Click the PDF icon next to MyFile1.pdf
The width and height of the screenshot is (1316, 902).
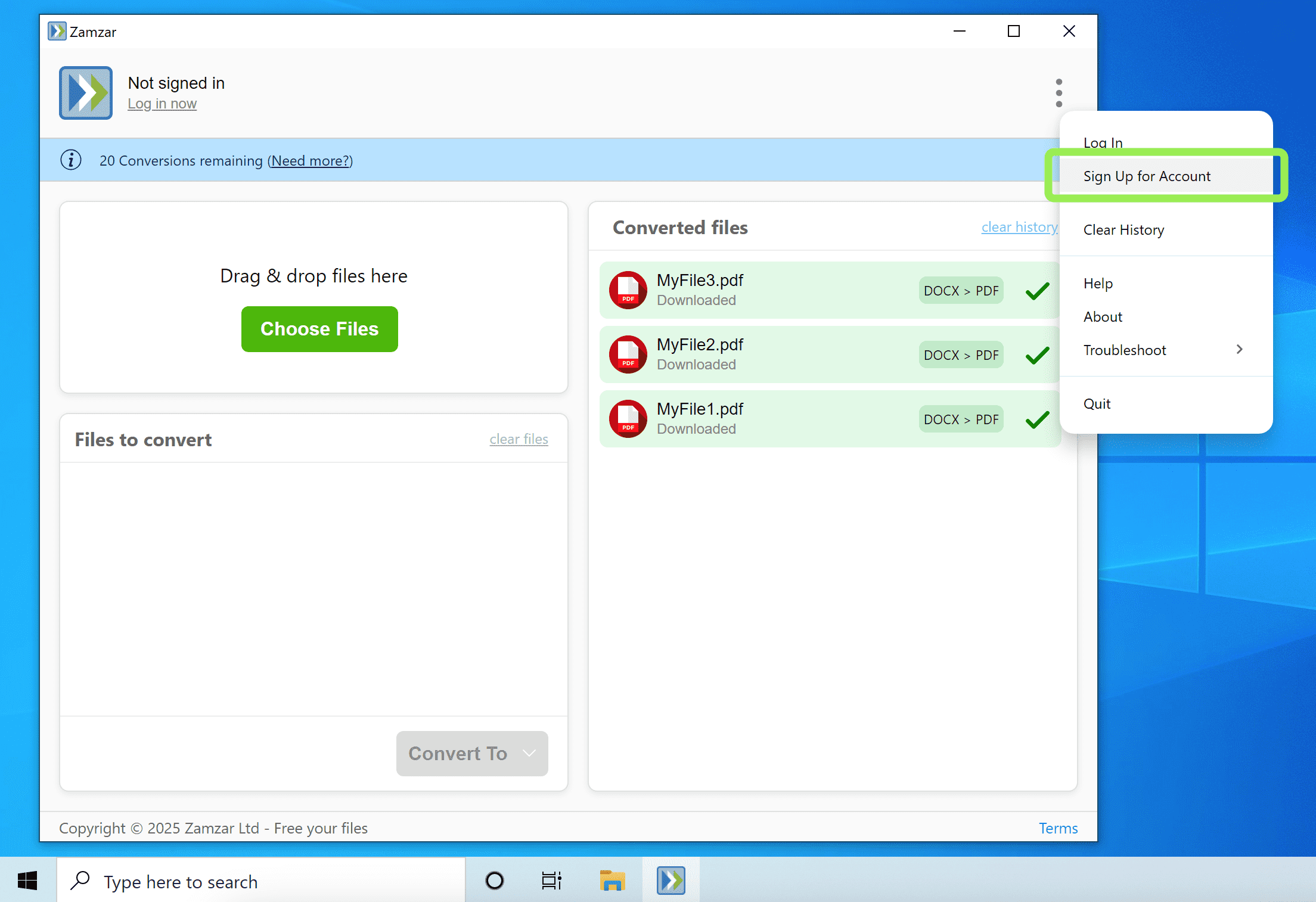point(628,419)
